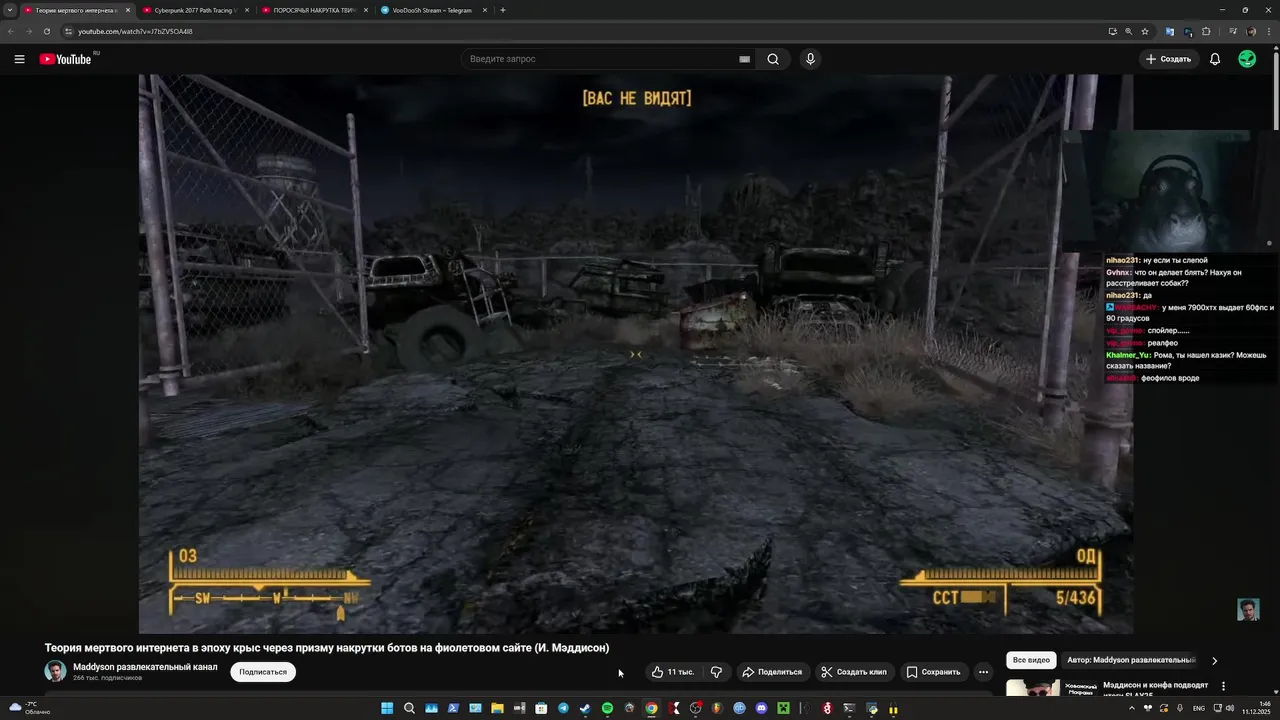The image size is (1280, 720).
Task: Select the Все видео filter chip
Action: point(1031,660)
